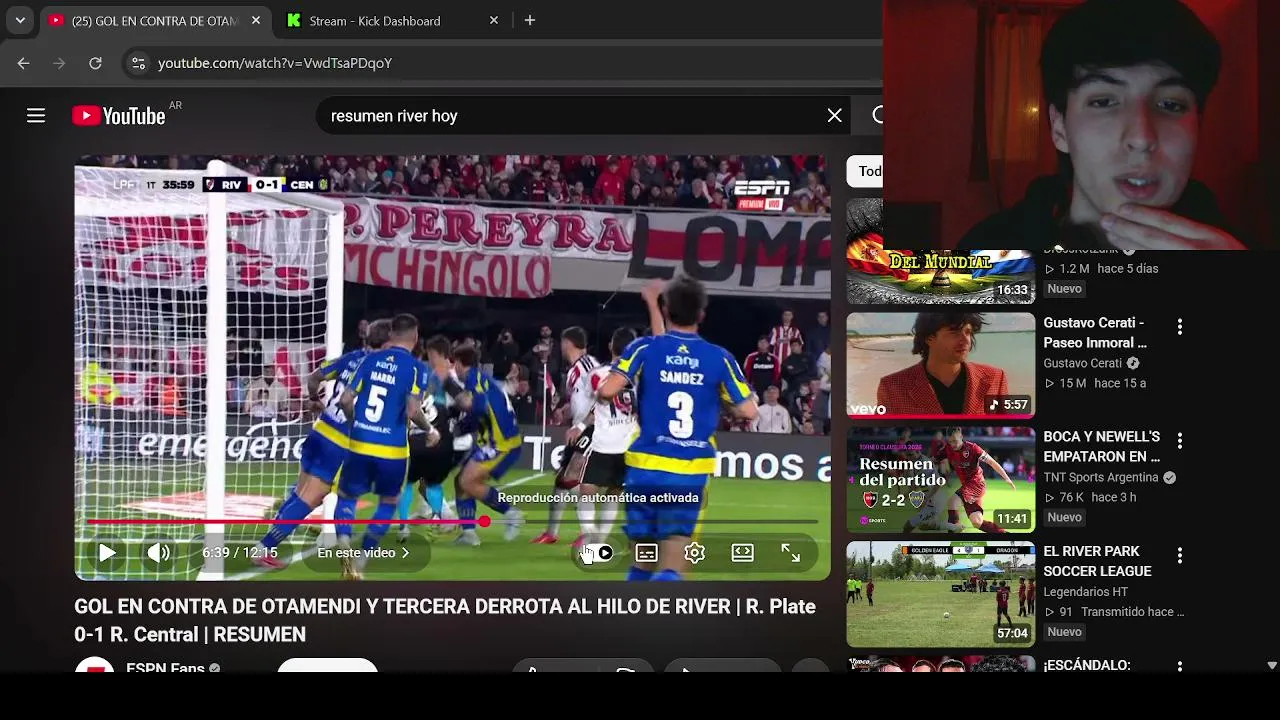Screen dimensions: 1280x720
Task: Open the YouTube guide hamburger menu
Action: coord(36,116)
